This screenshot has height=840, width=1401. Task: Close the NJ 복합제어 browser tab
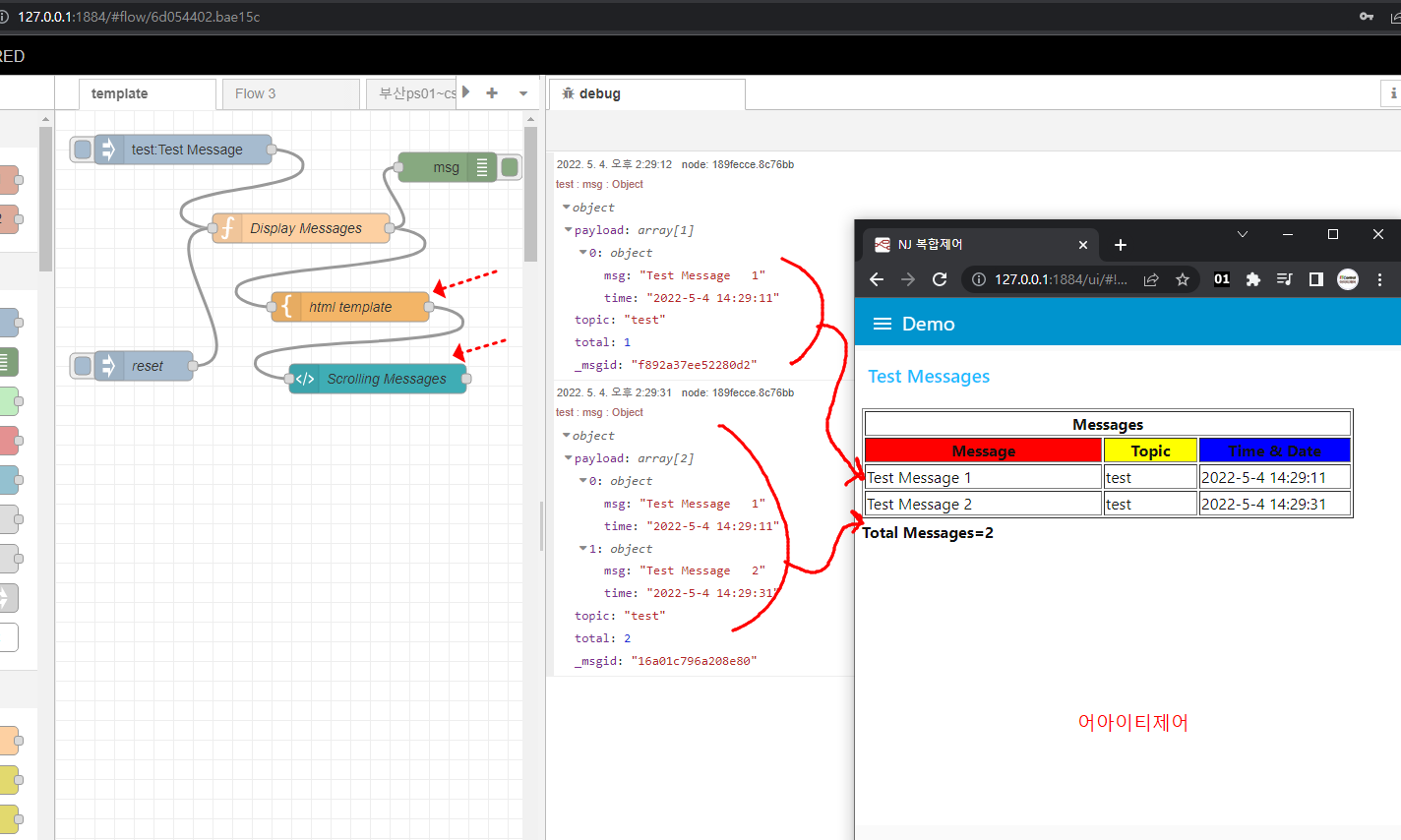pyautogui.click(x=1083, y=245)
